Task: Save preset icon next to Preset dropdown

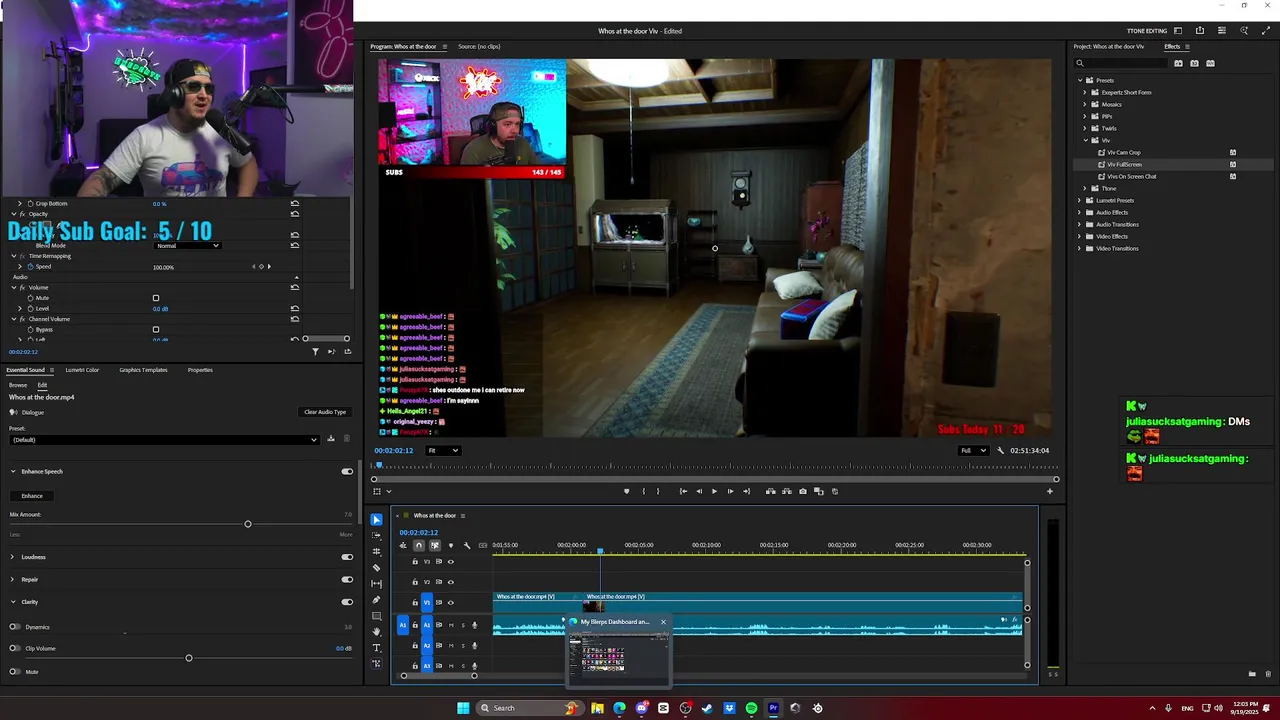Action: click(331, 439)
